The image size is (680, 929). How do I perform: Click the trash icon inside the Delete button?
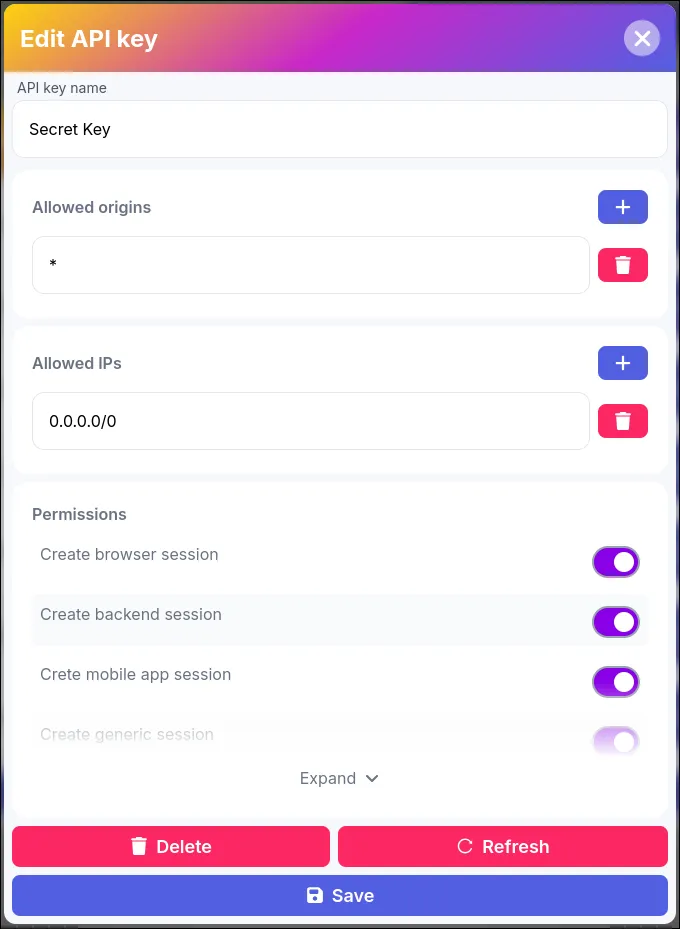tap(139, 846)
